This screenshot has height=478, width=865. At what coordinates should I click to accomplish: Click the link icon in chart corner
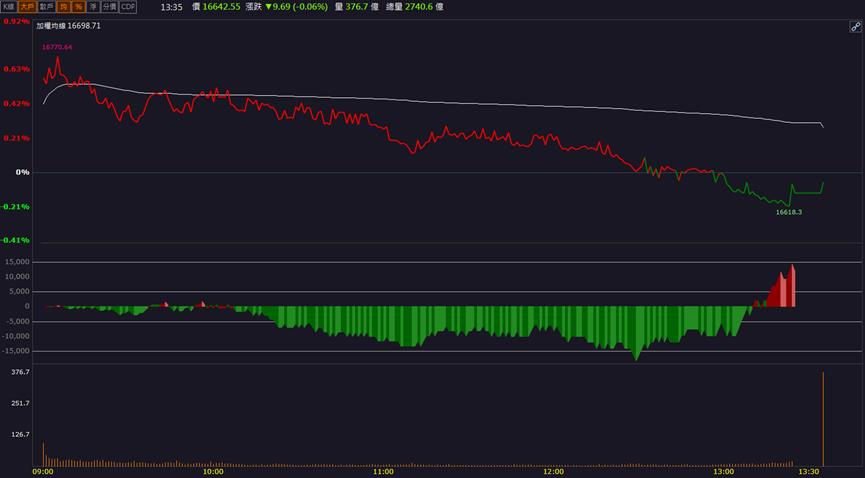point(855,26)
